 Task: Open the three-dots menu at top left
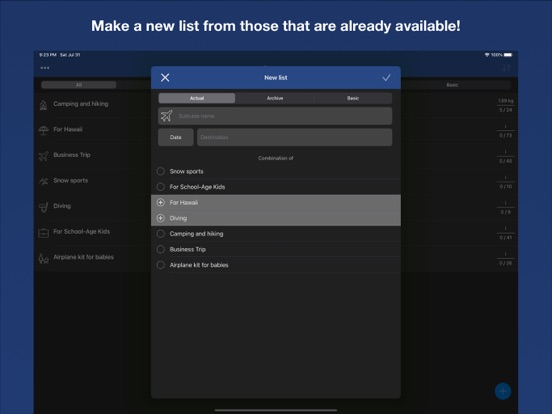[45, 68]
